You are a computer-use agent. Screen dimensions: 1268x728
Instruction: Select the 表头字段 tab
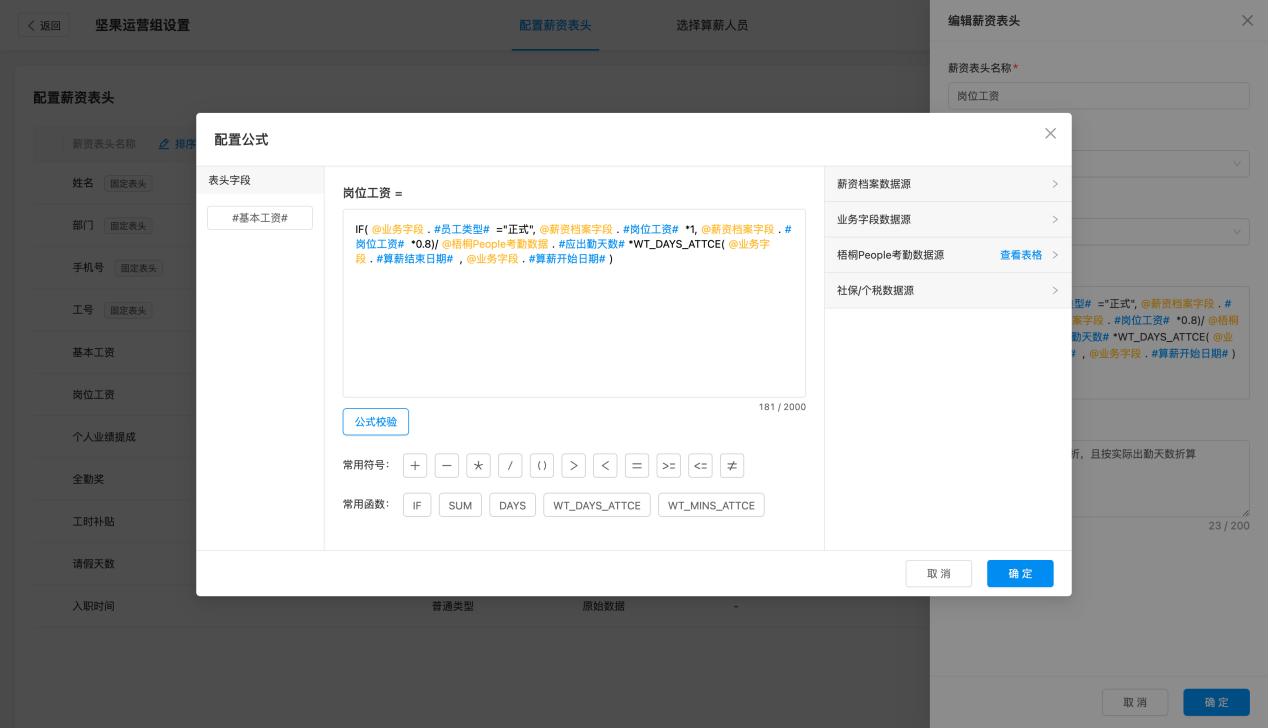[x=260, y=180]
